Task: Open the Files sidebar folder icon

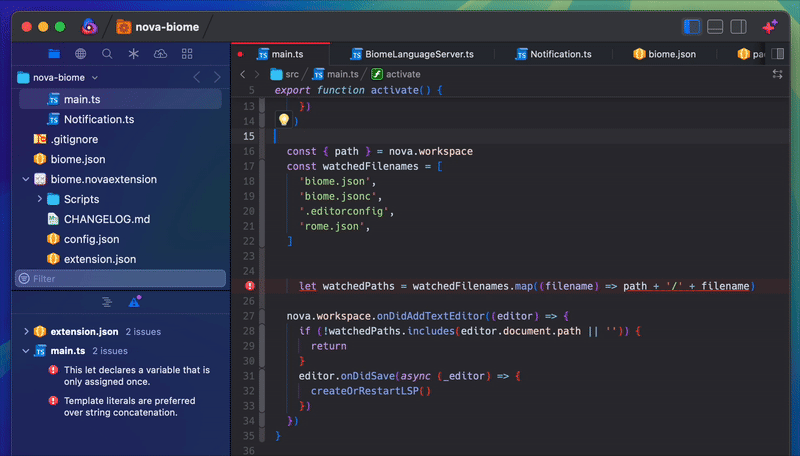Action: point(54,54)
